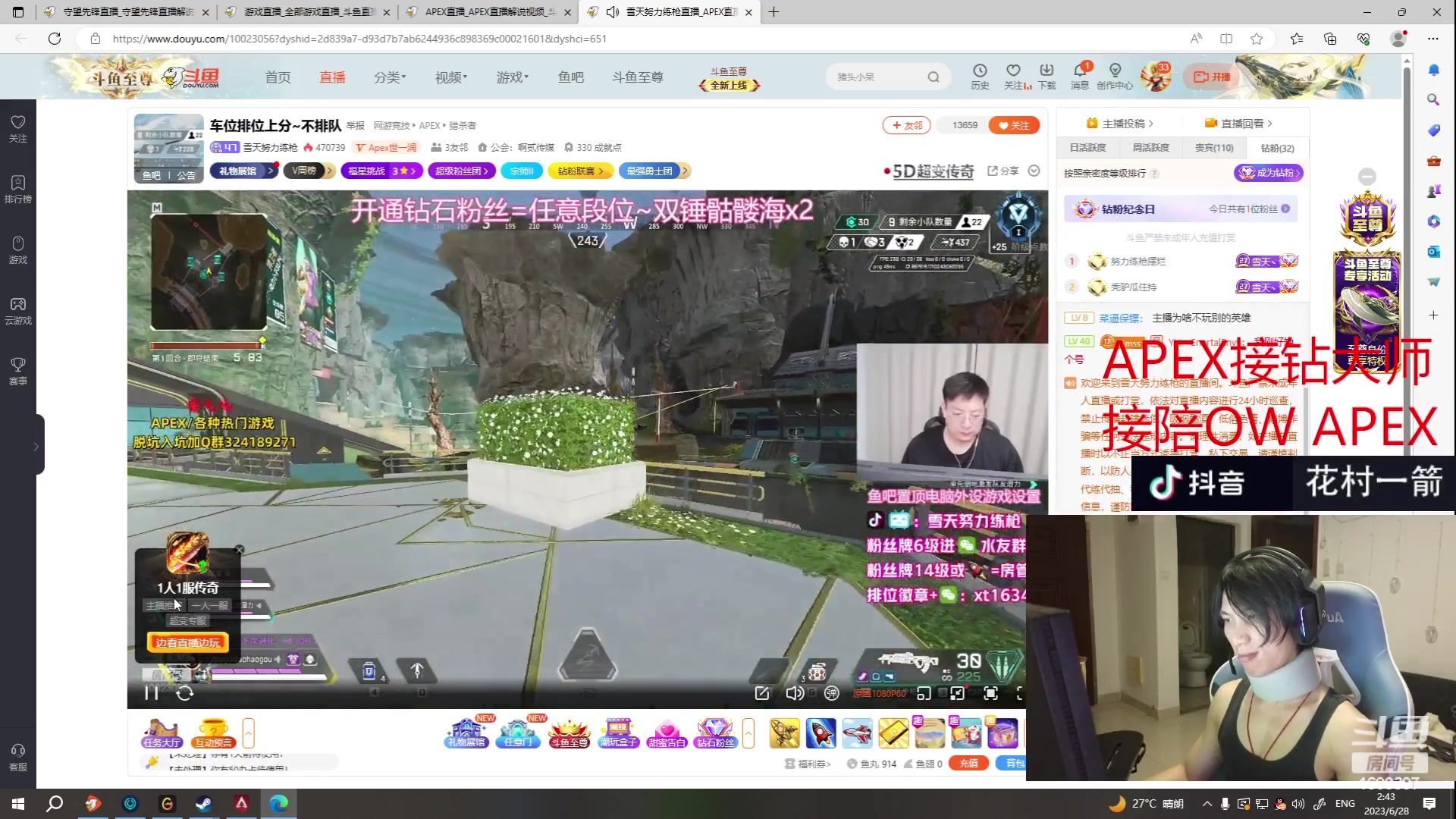This screenshot has height=819, width=1456.
Task: Open 直播 navigation item
Action: pos(332,77)
